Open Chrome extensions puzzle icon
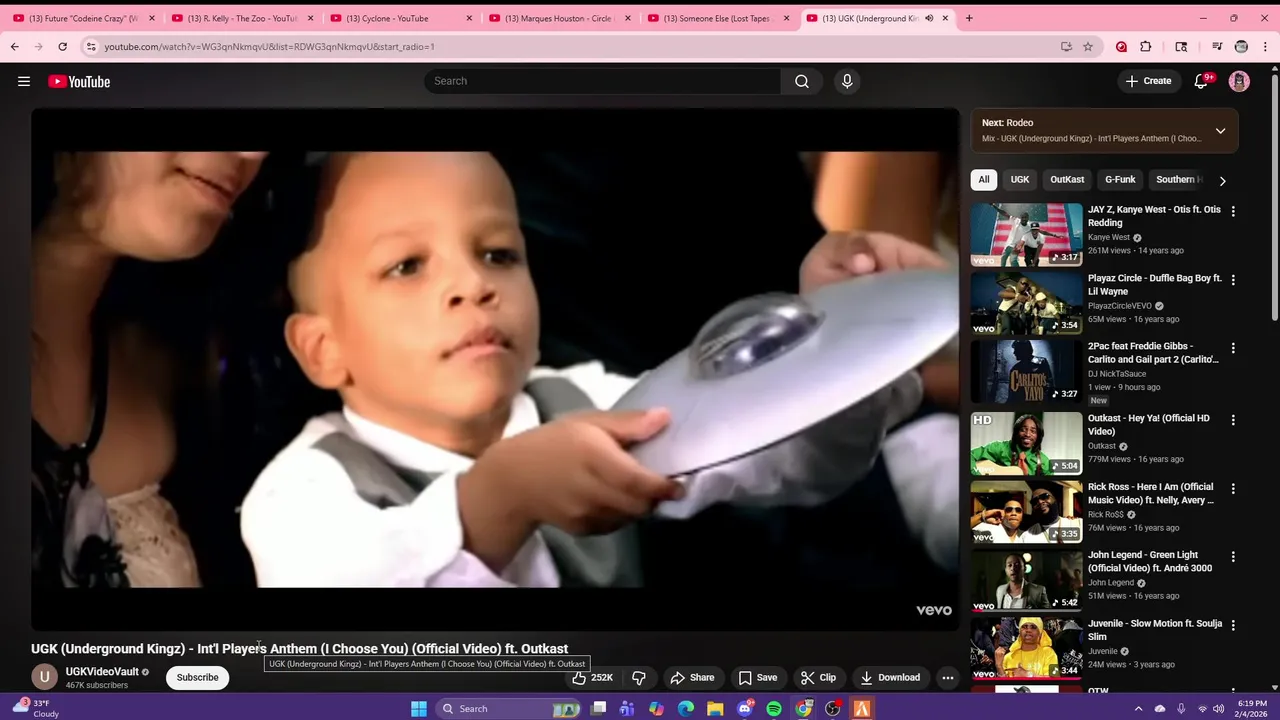Viewport: 1280px width, 720px height. (1146, 46)
